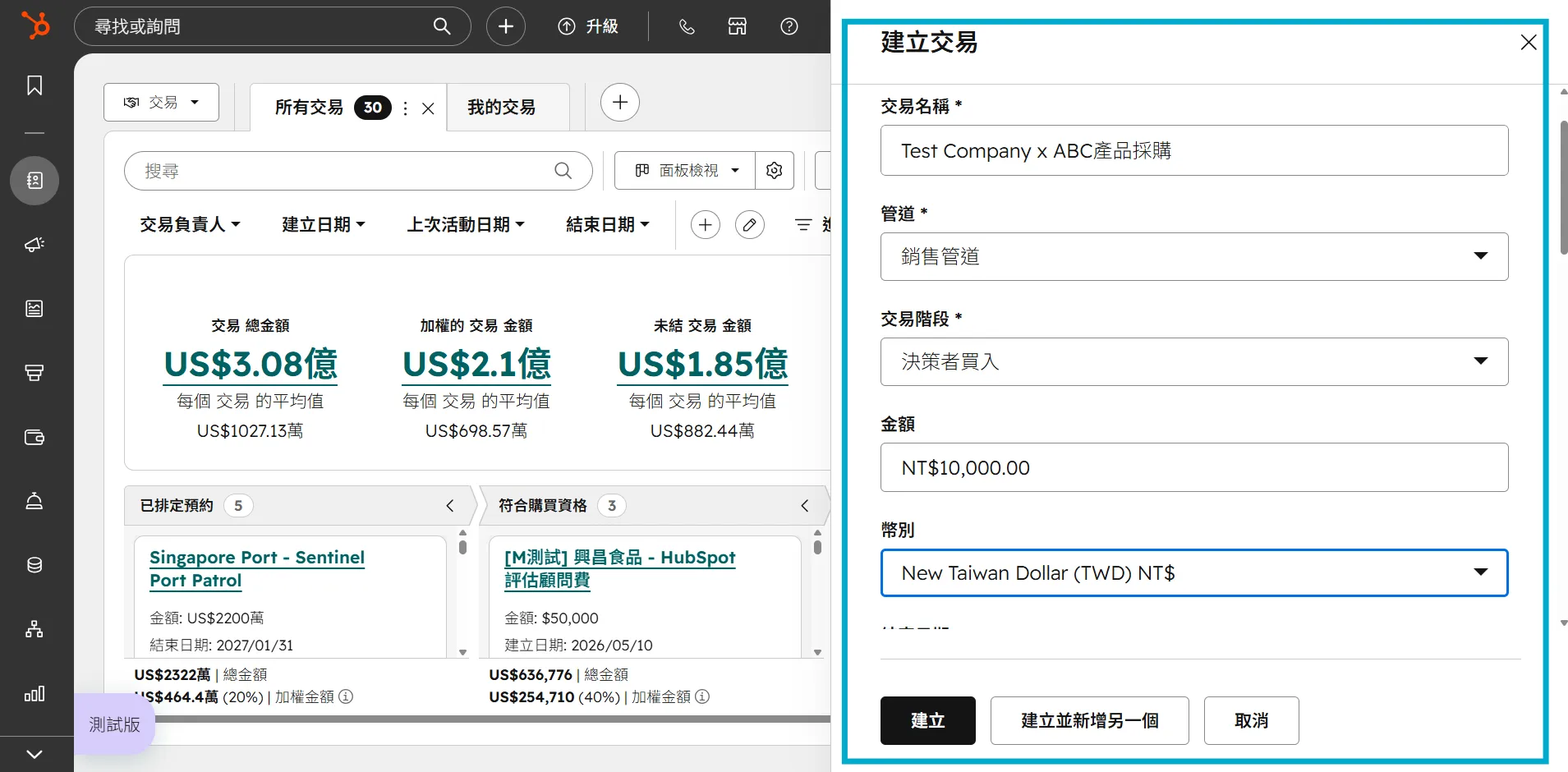
Task: Open the 交易負責人 filter dropdown
Action: tap(190, 224)
